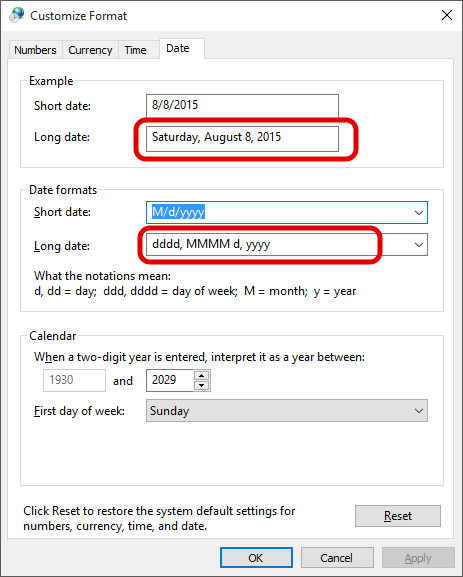Open the Currency tab
Screen dimensions: 463x577
(x=90, y=50)
